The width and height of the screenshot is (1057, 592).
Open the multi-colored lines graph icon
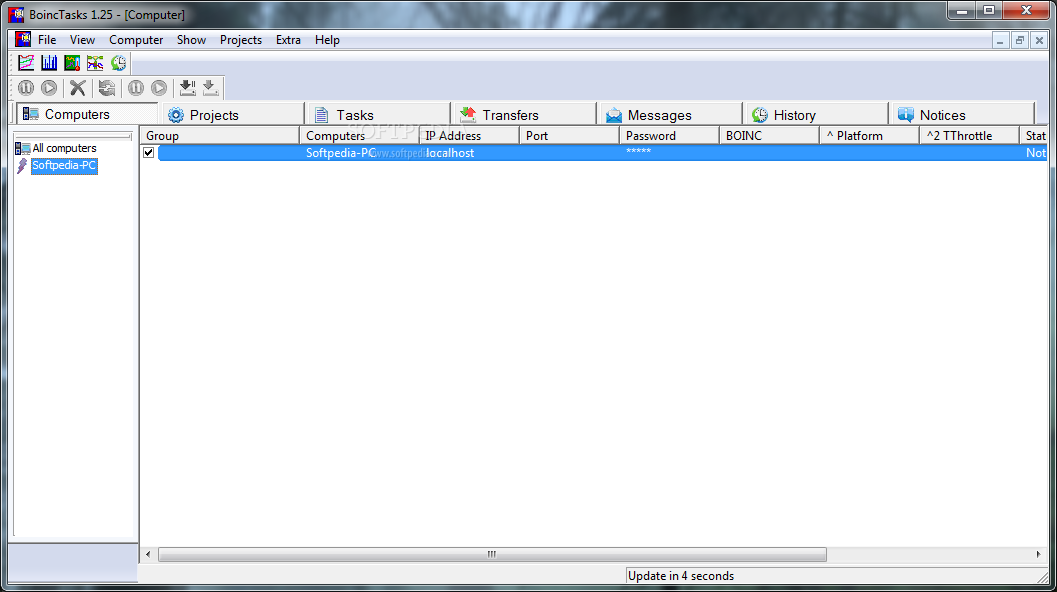coord(95,63)
